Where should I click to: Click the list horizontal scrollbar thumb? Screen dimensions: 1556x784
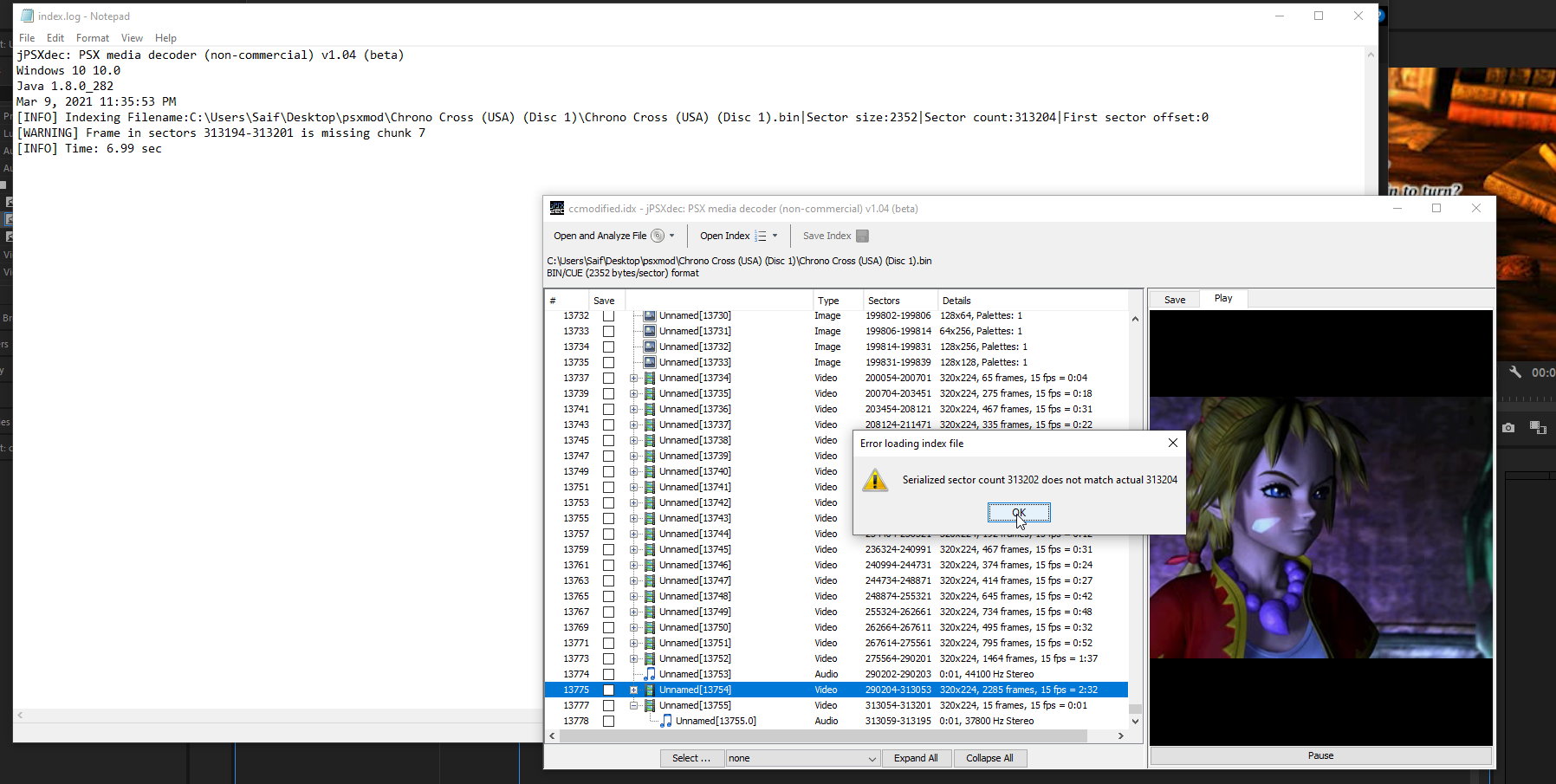click(x=823, y=735)
